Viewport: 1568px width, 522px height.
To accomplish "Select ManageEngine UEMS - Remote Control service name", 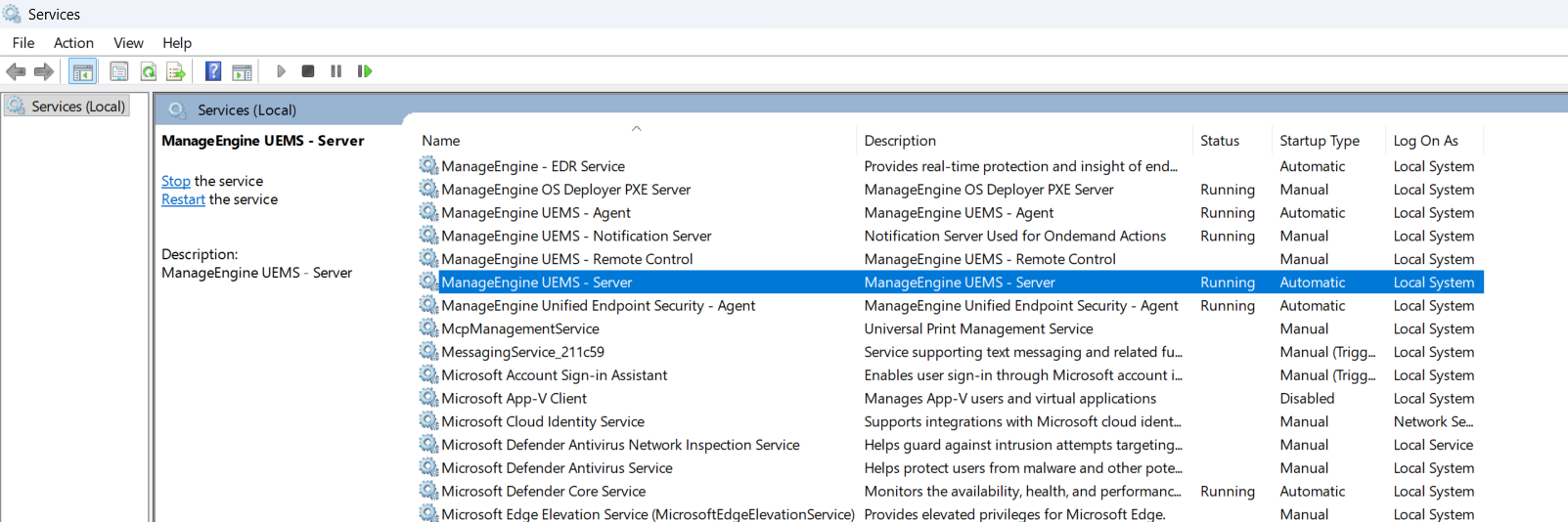I will [x=566, y=259].
